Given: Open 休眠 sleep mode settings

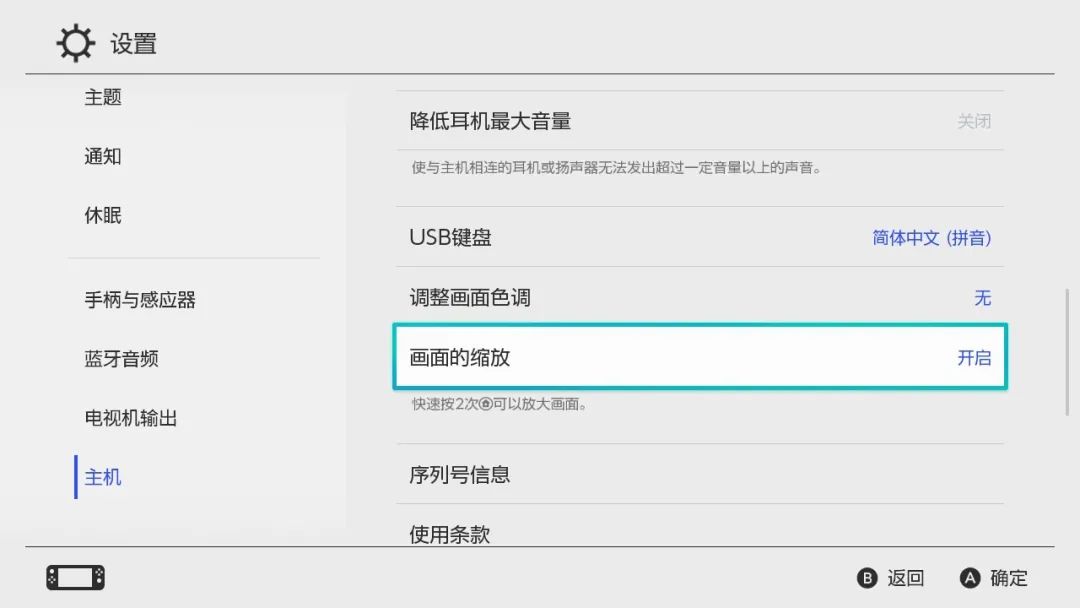Looking at the screenshot, I should pyautogui.click(x=102, y=215).
